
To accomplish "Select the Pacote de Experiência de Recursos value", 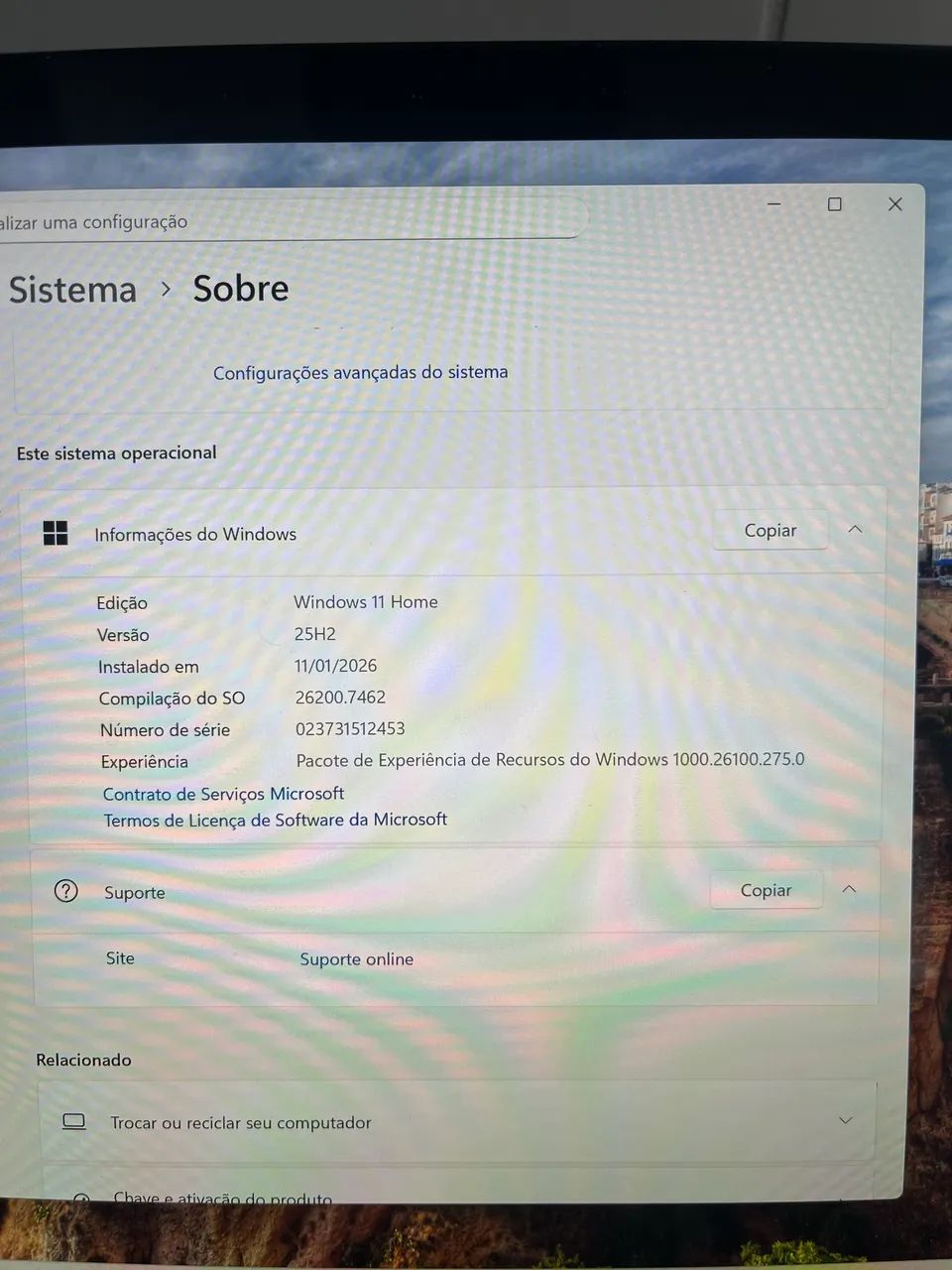I will 550,760.
